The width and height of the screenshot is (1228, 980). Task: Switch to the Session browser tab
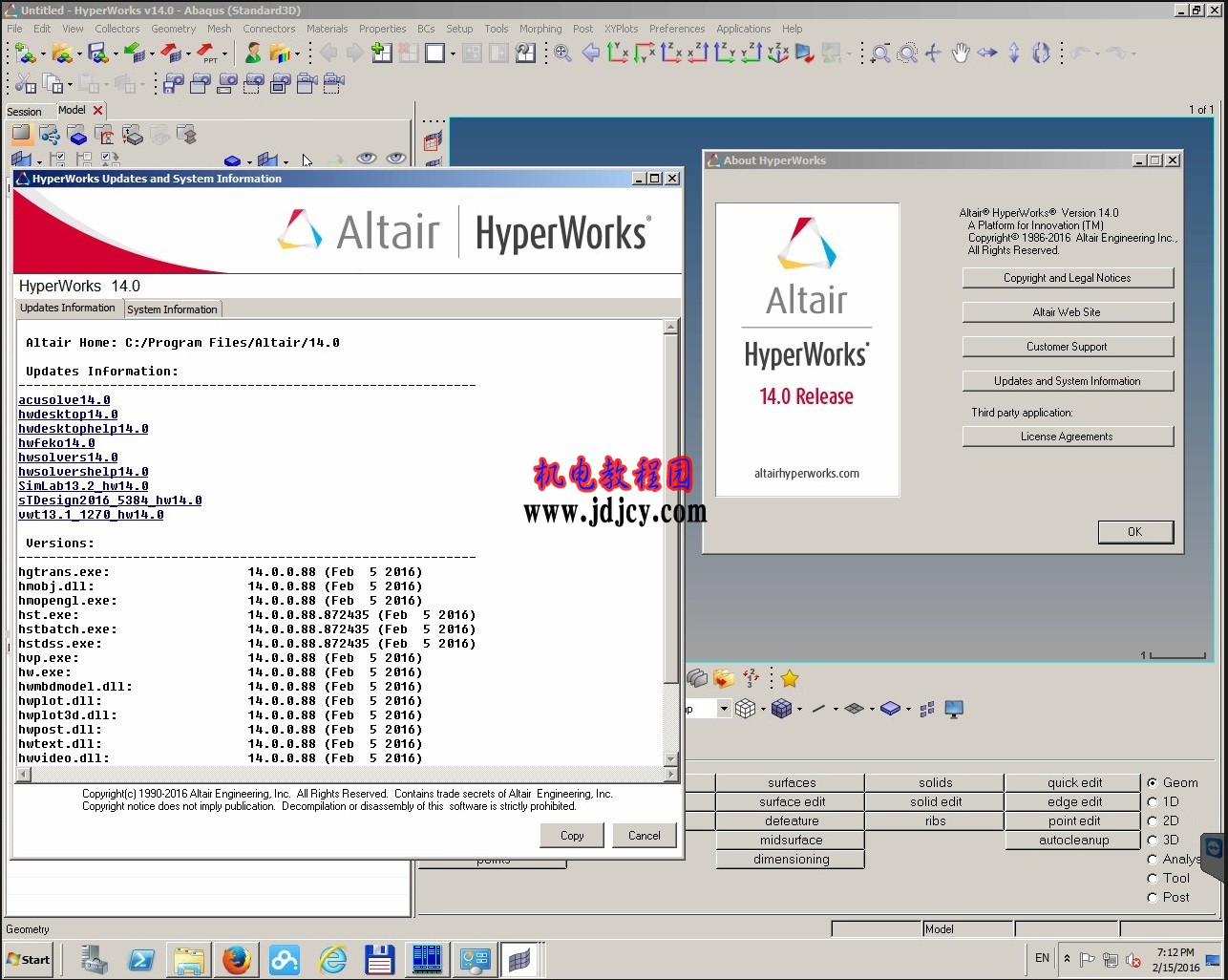click(24, 112)
